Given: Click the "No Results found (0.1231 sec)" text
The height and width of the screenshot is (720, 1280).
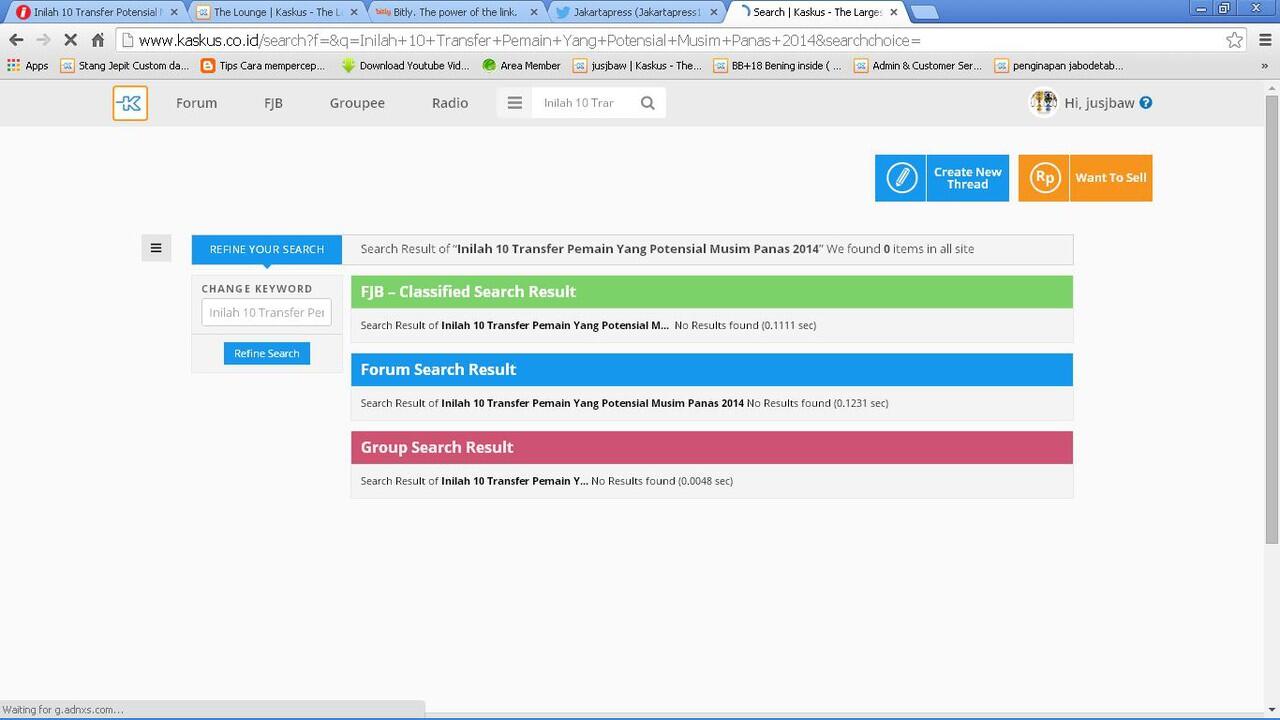Looking at the screenshot, I should pyautogui.click(x=817, y=403).
